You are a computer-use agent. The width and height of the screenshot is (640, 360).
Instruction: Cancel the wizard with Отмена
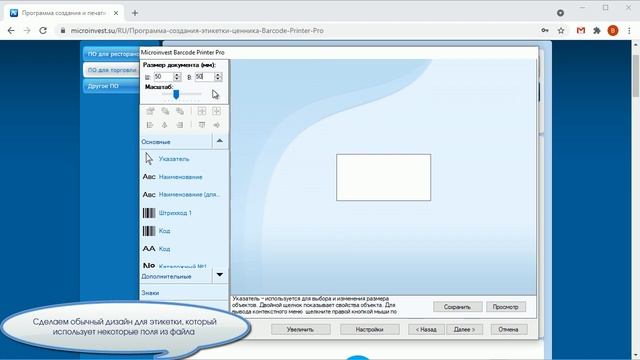tap(509, 329)
